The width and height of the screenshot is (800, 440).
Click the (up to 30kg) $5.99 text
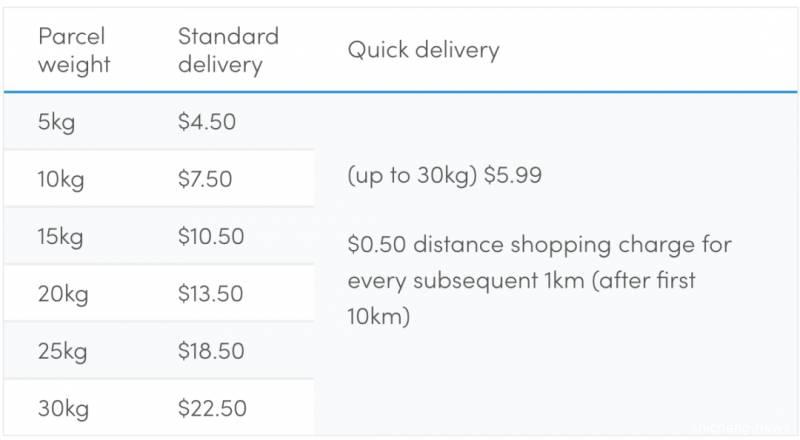click(x=444, y=175)
